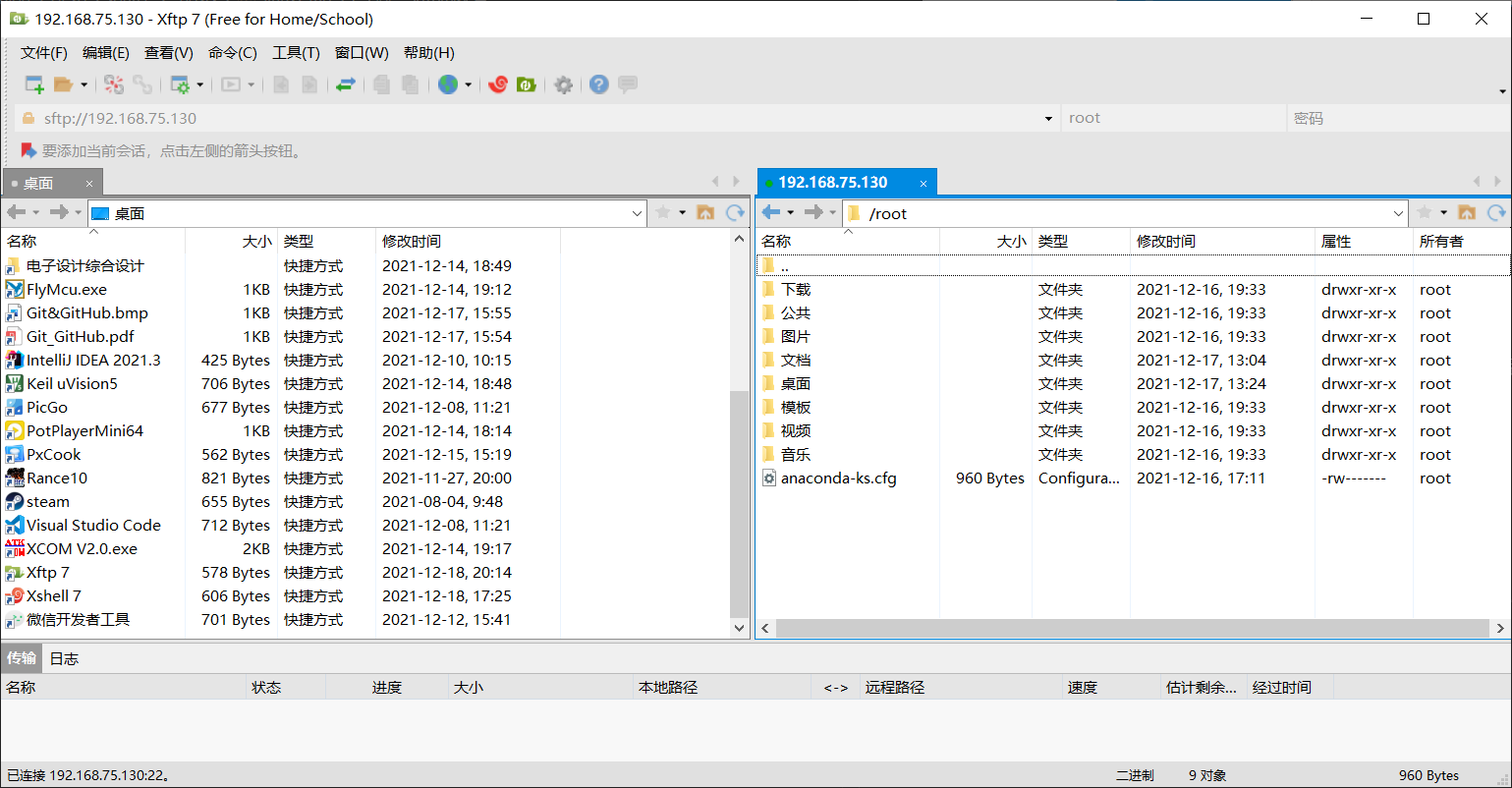This screenshot has width=1512, height=788.
Task: Open the 命令(C) menu
Action: pyautogui.click(x=233, y=53)
